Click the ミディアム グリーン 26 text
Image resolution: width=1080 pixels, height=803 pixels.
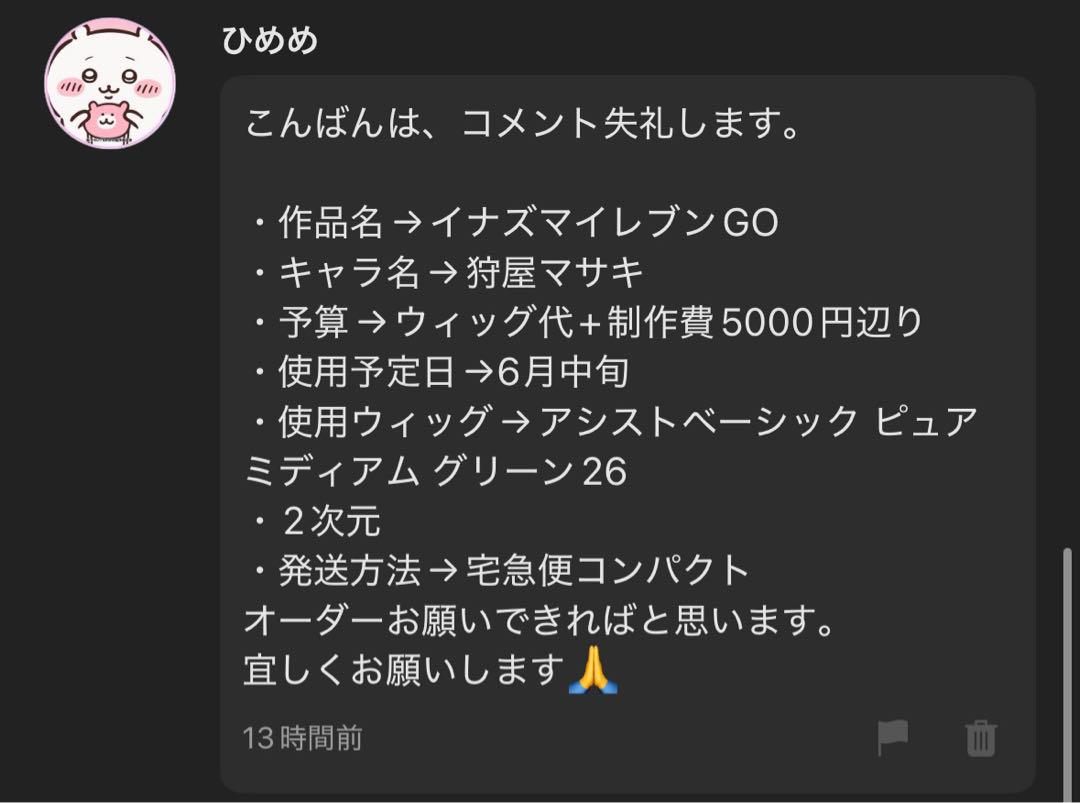(435, 471)
